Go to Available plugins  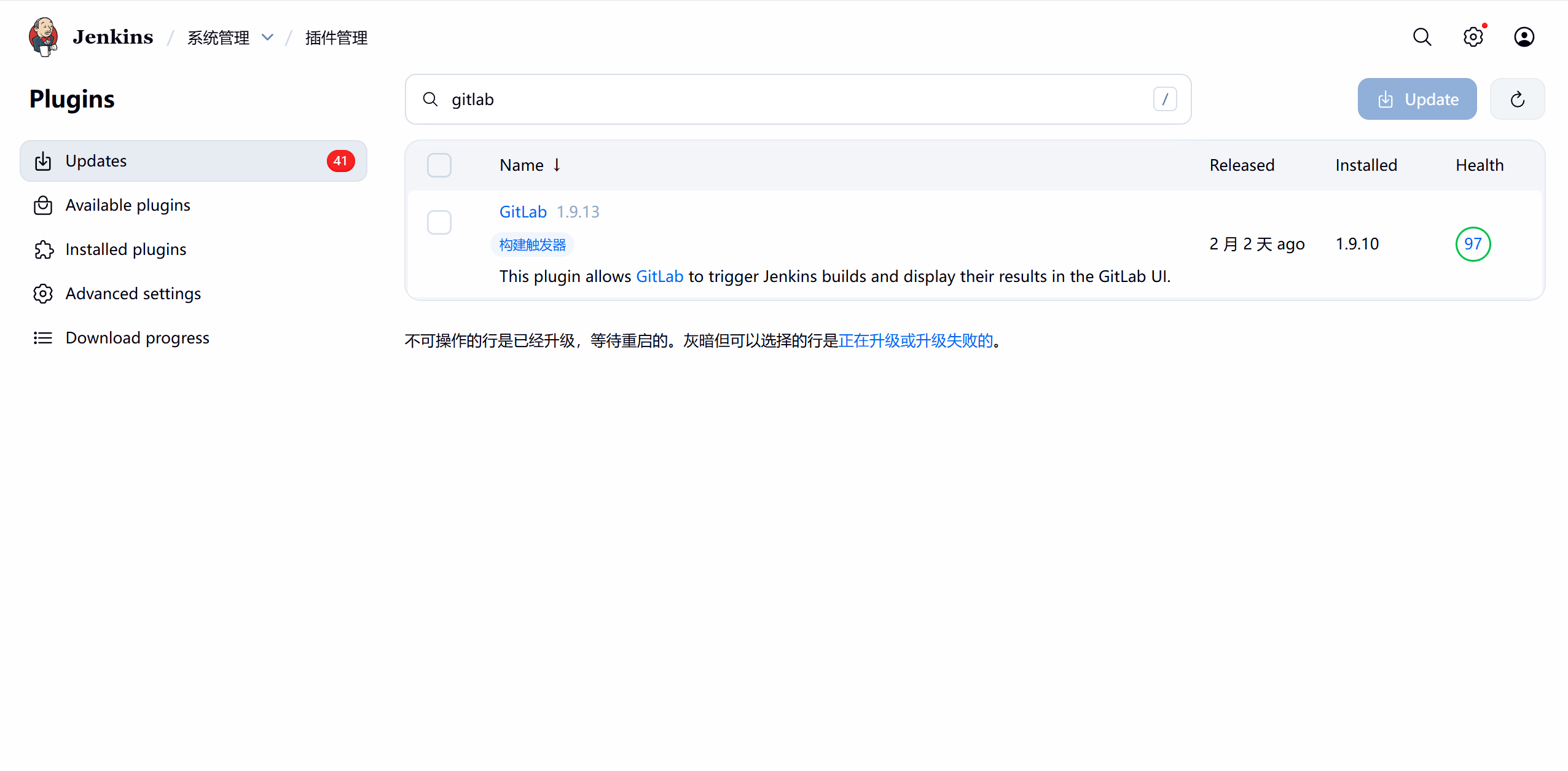[x=128, y=205]
